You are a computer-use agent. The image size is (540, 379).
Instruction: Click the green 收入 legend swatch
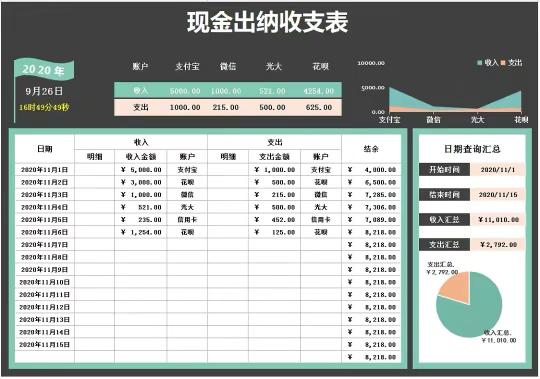[479, 63]
